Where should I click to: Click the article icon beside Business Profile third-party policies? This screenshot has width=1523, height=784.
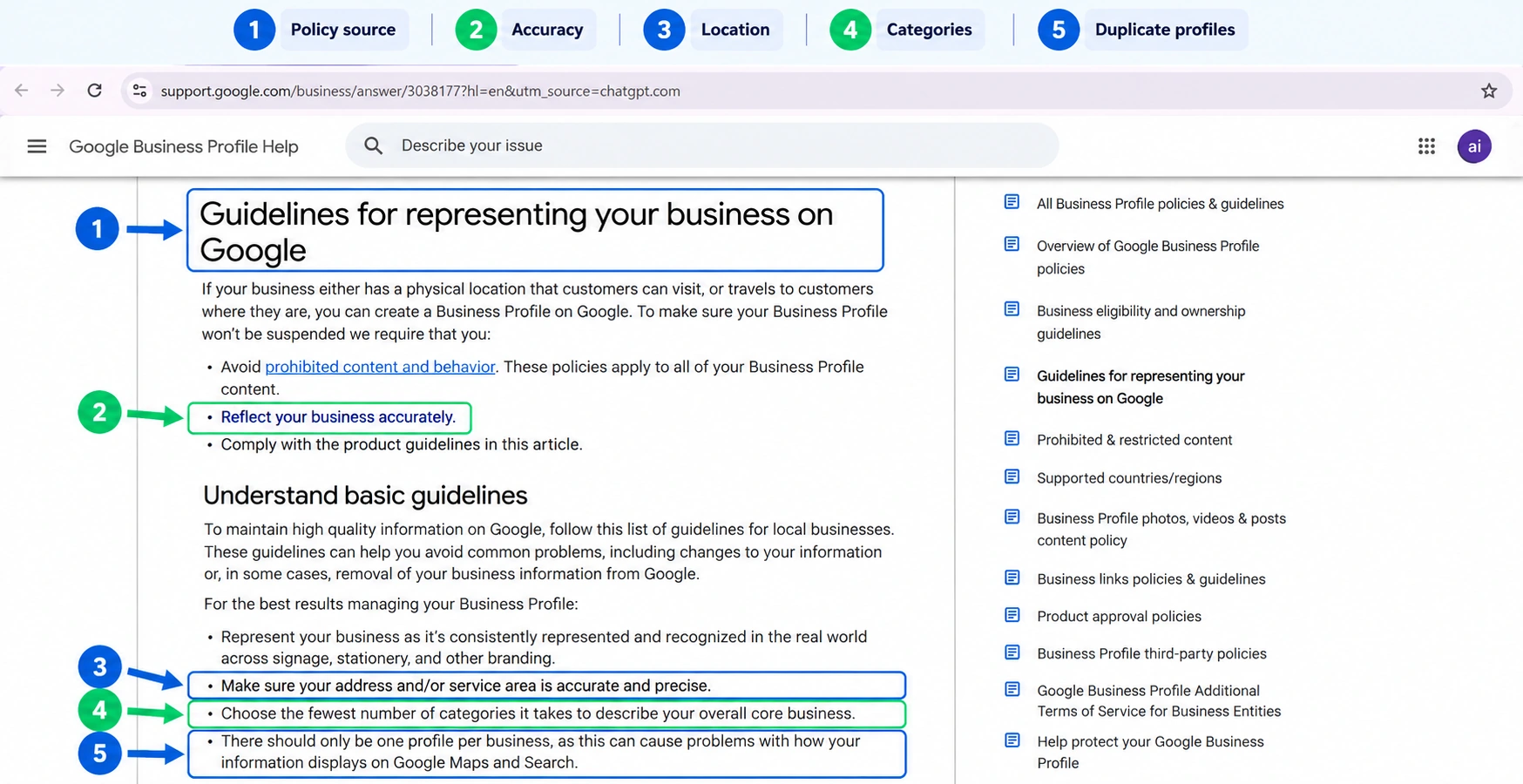coord(1012,652)
